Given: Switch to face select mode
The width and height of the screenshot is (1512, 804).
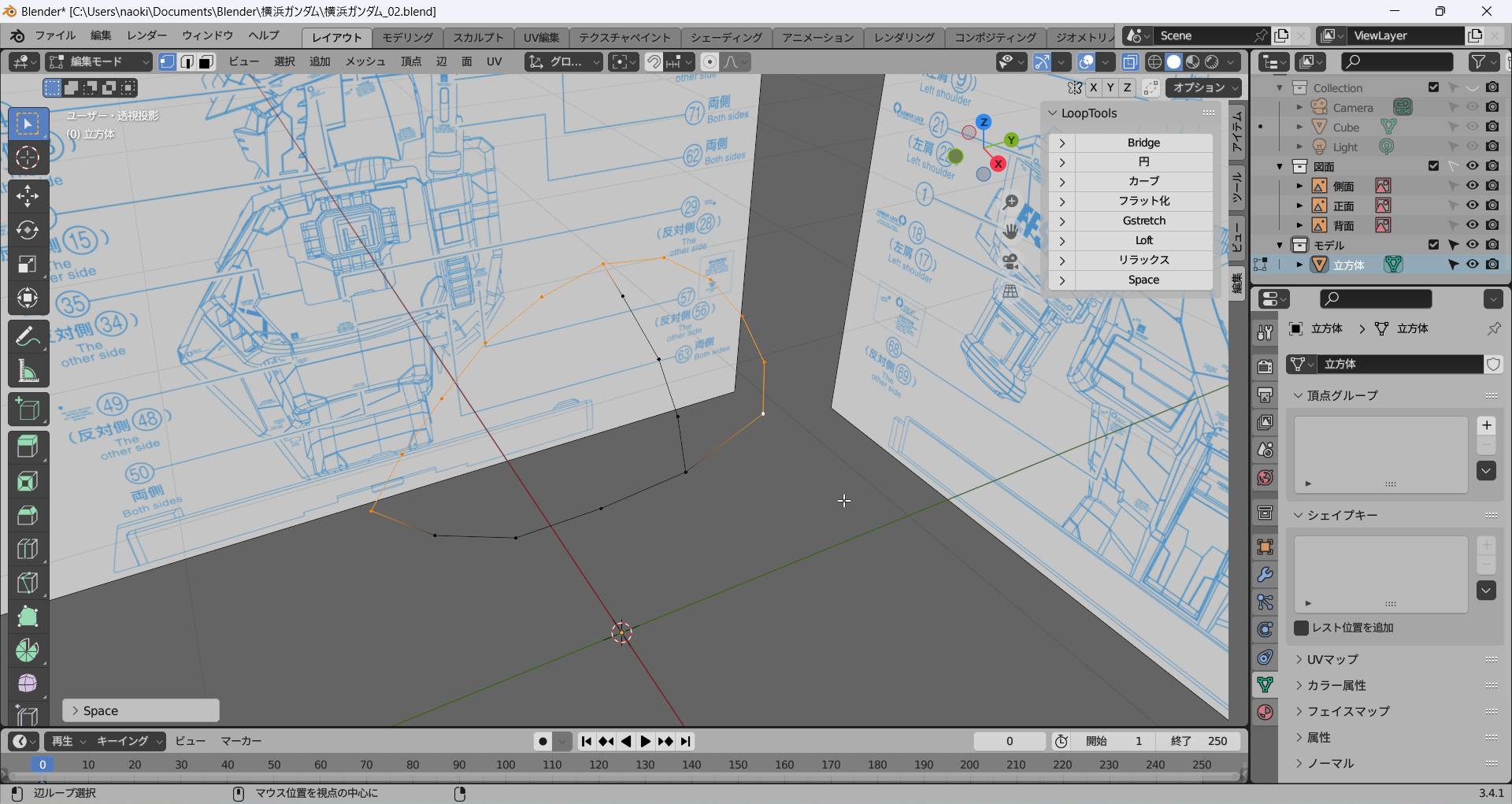Looking at the screenshot, I should click(206, 62).
